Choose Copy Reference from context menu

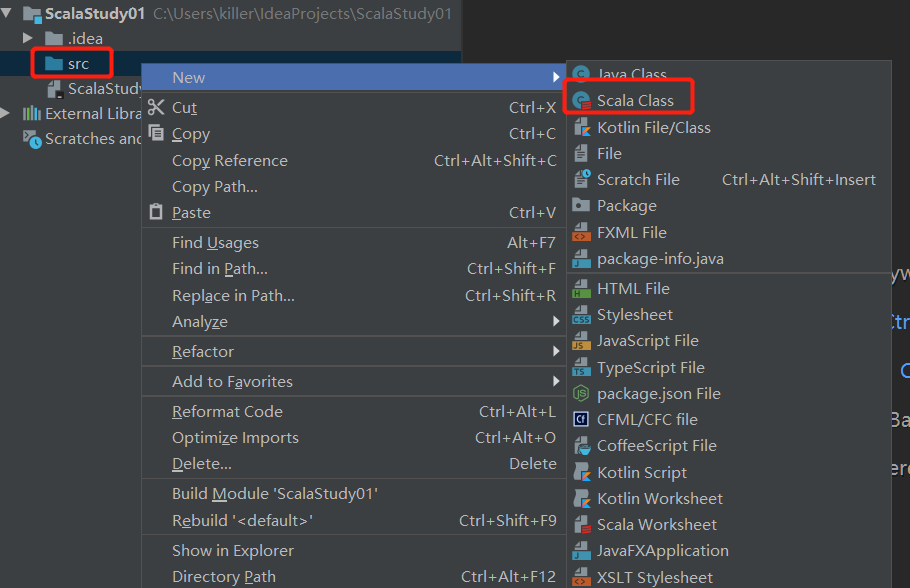pyautogui.click(x=353, y=161)
